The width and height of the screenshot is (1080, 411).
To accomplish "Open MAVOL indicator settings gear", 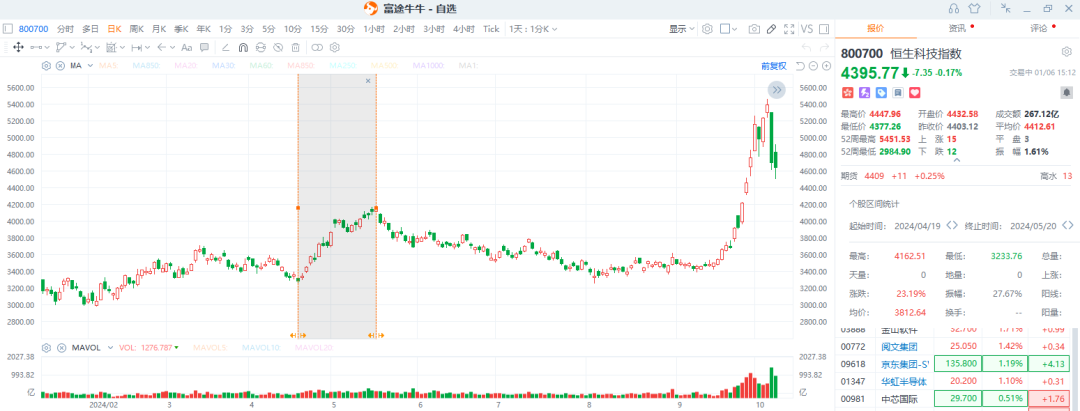I will [x=46, y=348].
